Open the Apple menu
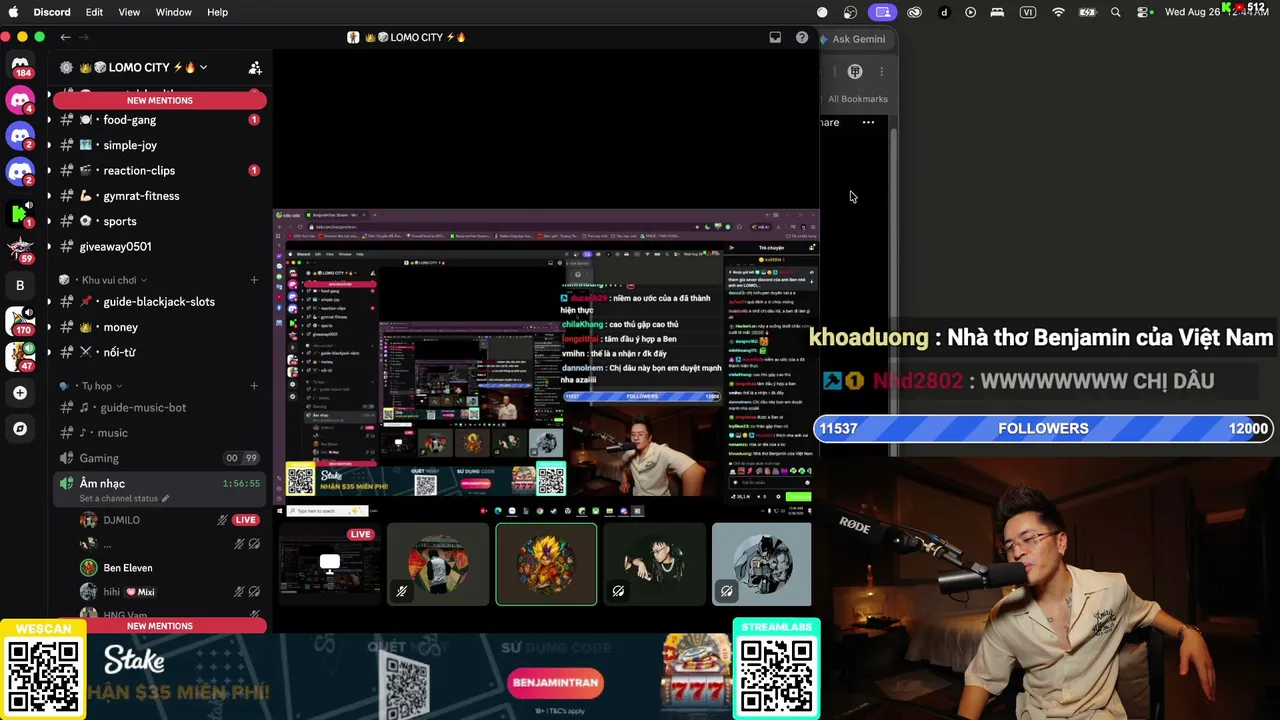 pos(15,12)
